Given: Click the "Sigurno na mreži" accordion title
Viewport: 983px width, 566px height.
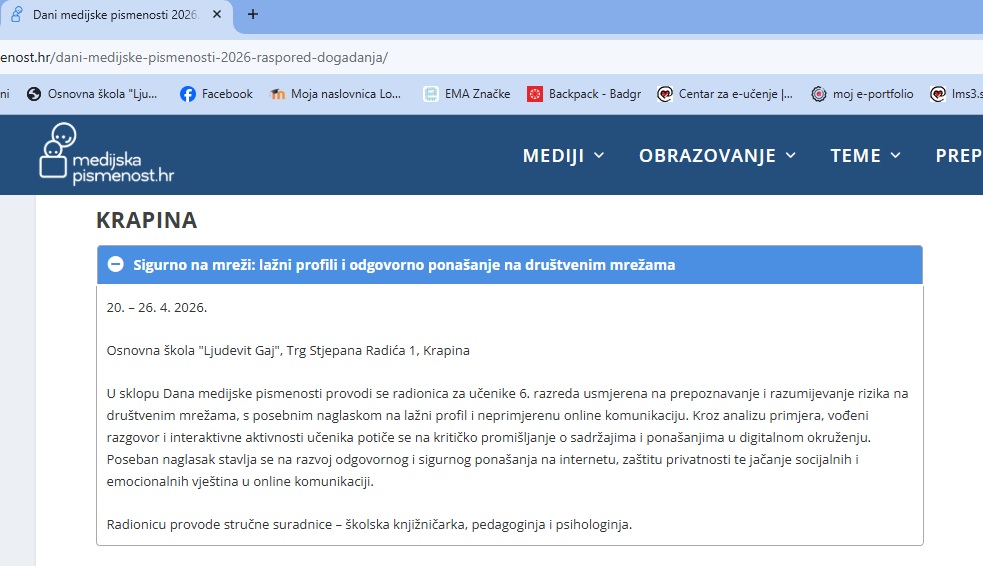Looking at the screenshot, I should [404, 265].
